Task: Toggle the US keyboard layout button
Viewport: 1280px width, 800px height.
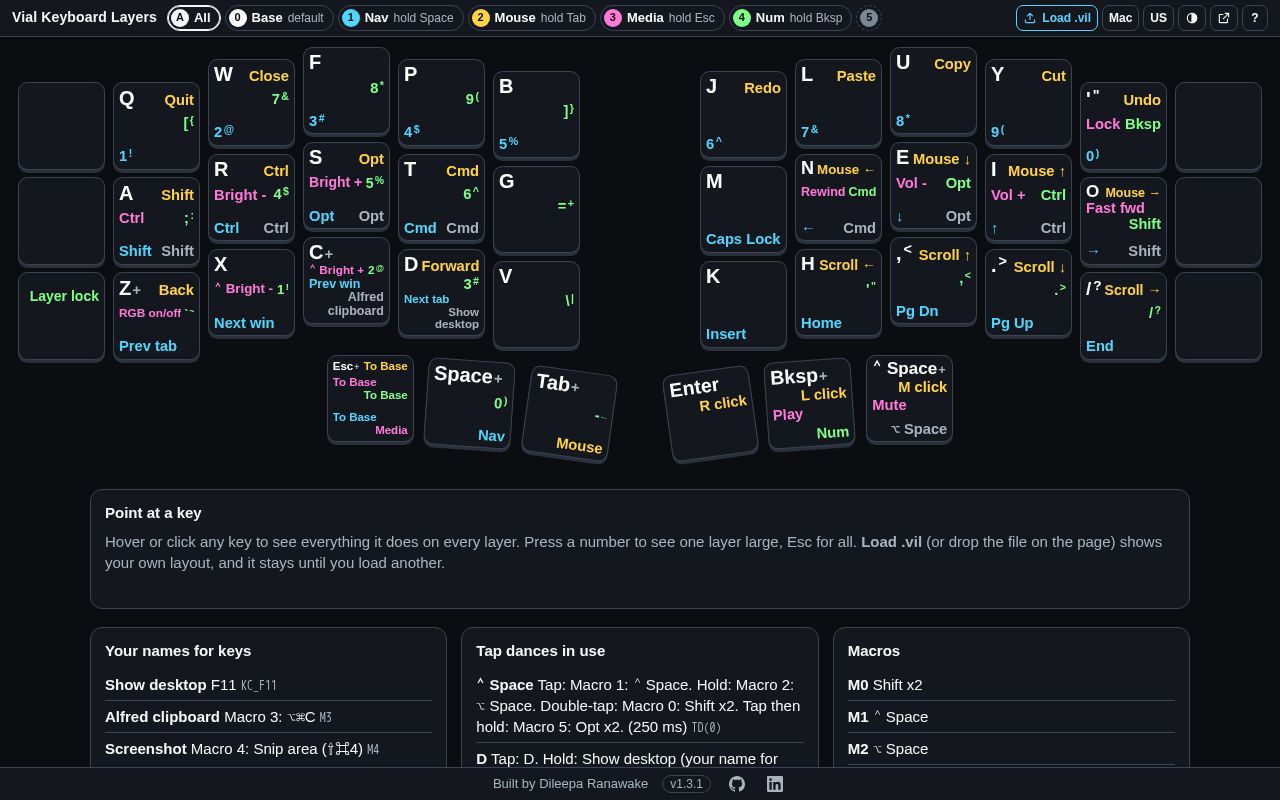Action: click(1159, 18)
